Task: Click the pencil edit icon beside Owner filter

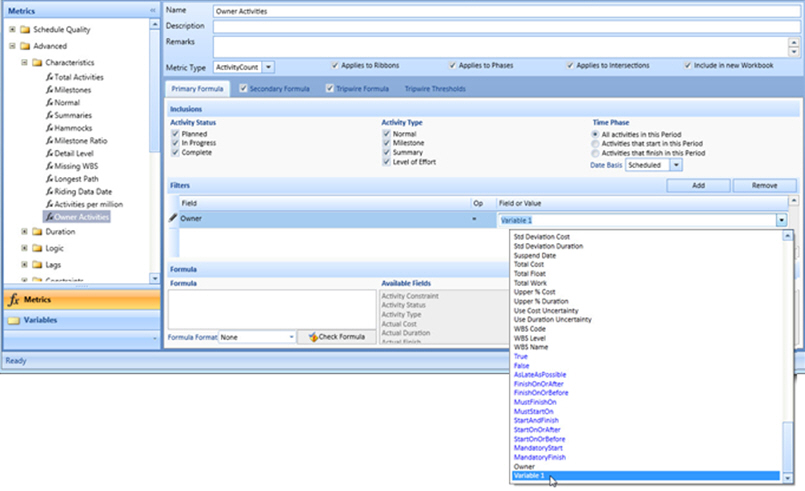Action: (x=173, y=217)
